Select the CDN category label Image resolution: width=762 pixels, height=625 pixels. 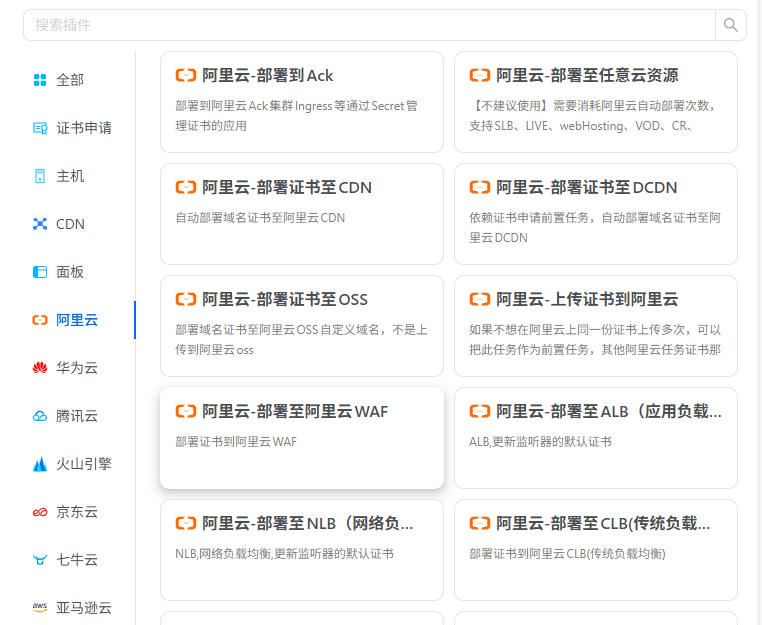coord(70,224)
